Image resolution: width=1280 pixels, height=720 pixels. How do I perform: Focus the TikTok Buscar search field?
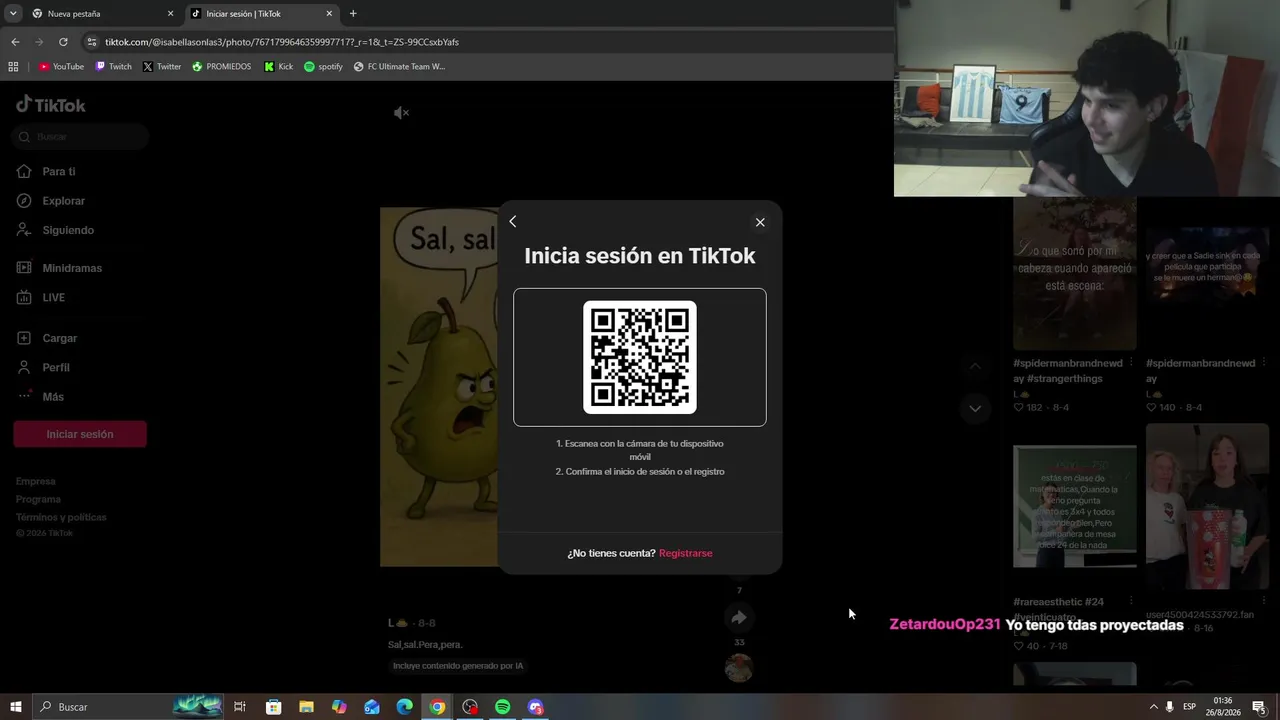coord(81,136)
